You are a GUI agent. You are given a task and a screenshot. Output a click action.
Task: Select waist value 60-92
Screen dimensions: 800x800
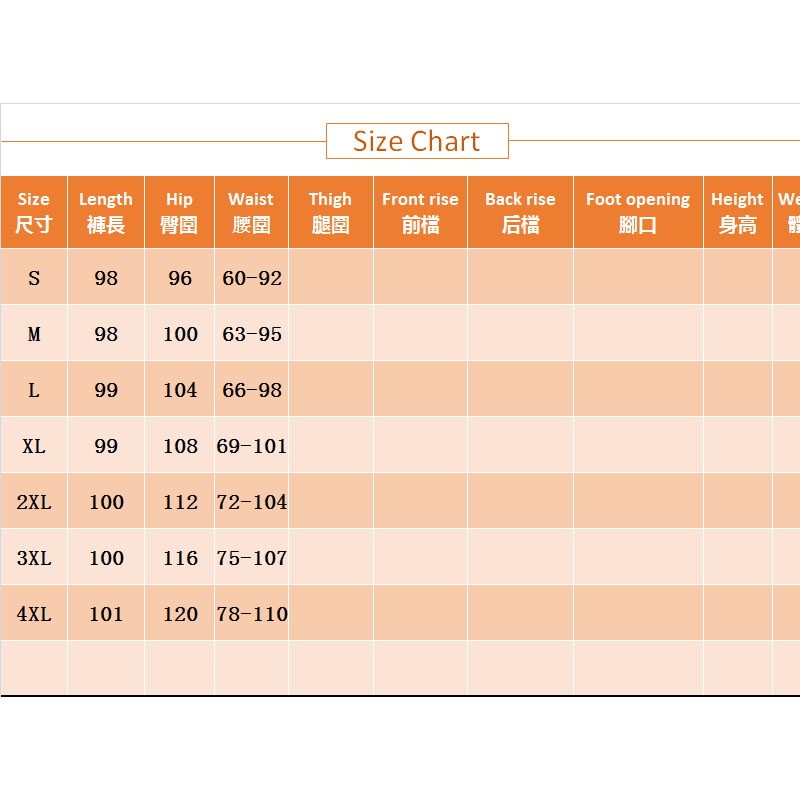point(252,278)
